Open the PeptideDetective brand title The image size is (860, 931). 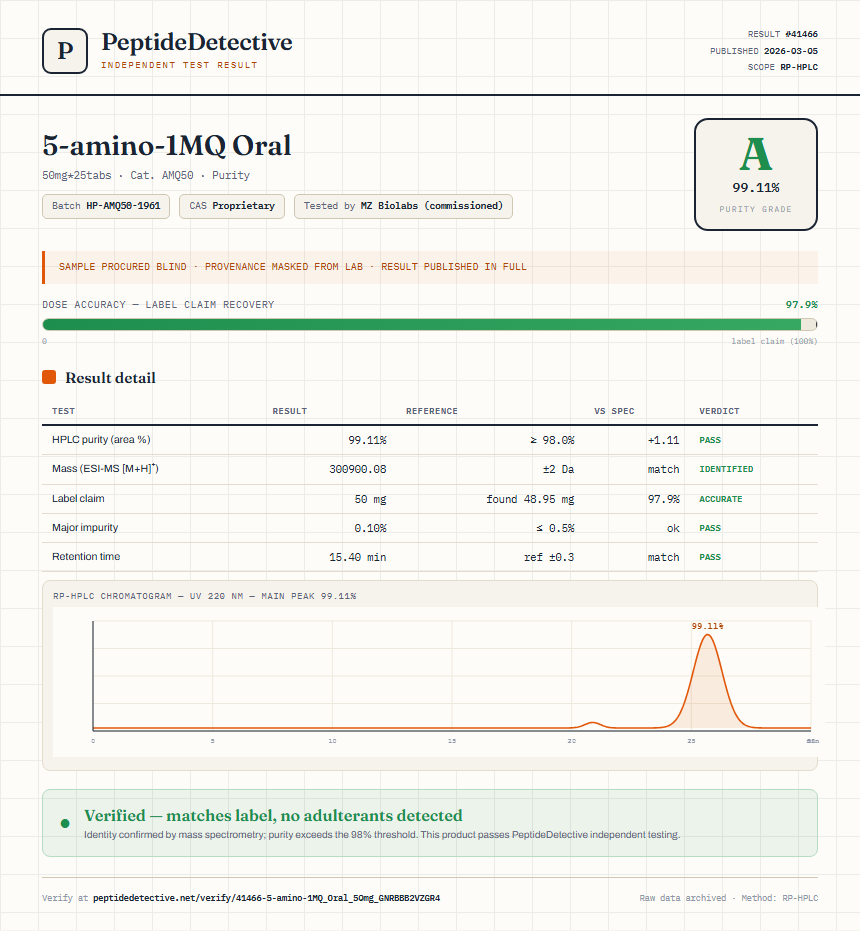197,42
